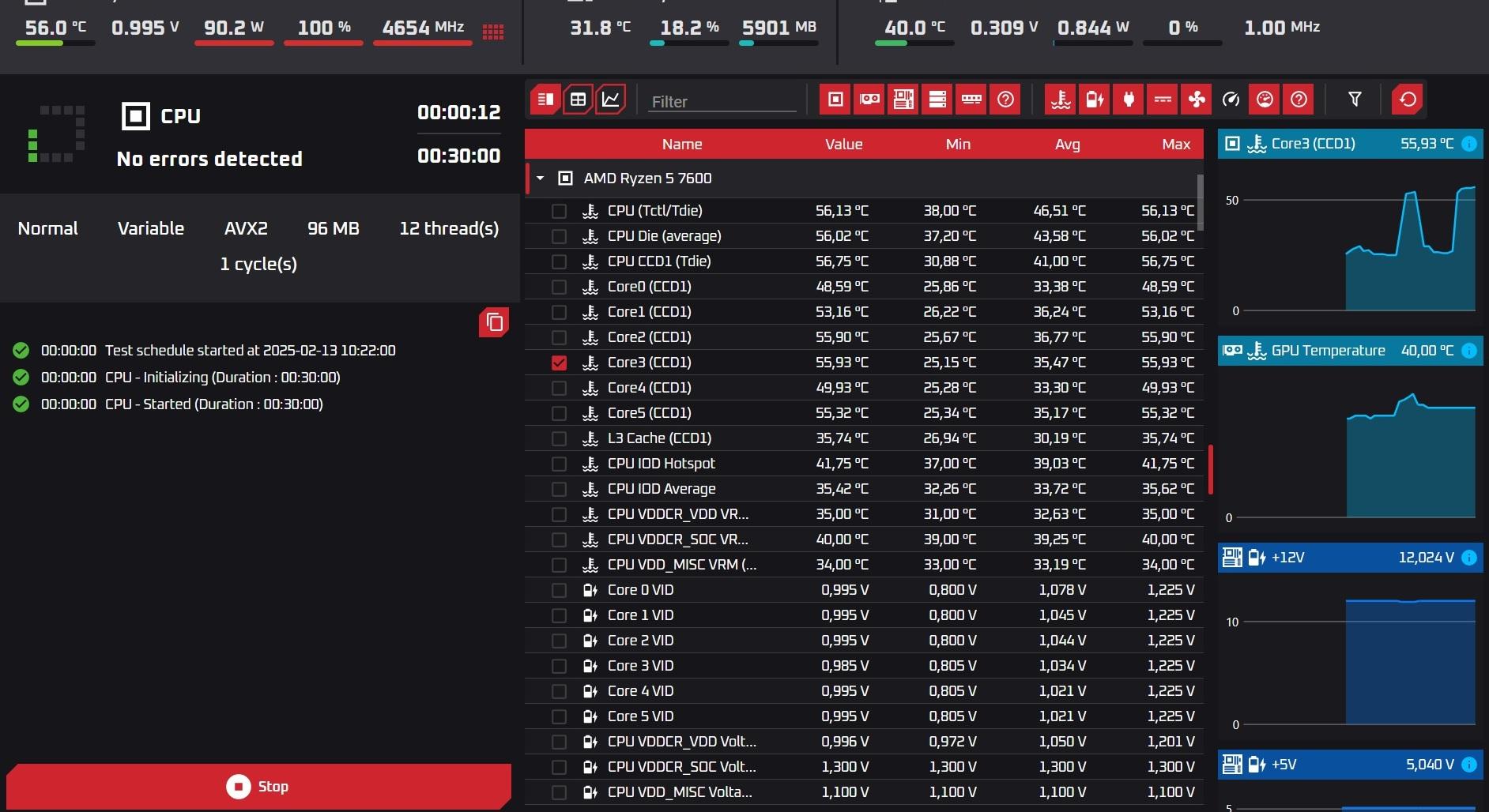This screenshot has width=1489, height=812.
Task: Toggle the power plug sensor type filter
Action: pos(1129,100)
